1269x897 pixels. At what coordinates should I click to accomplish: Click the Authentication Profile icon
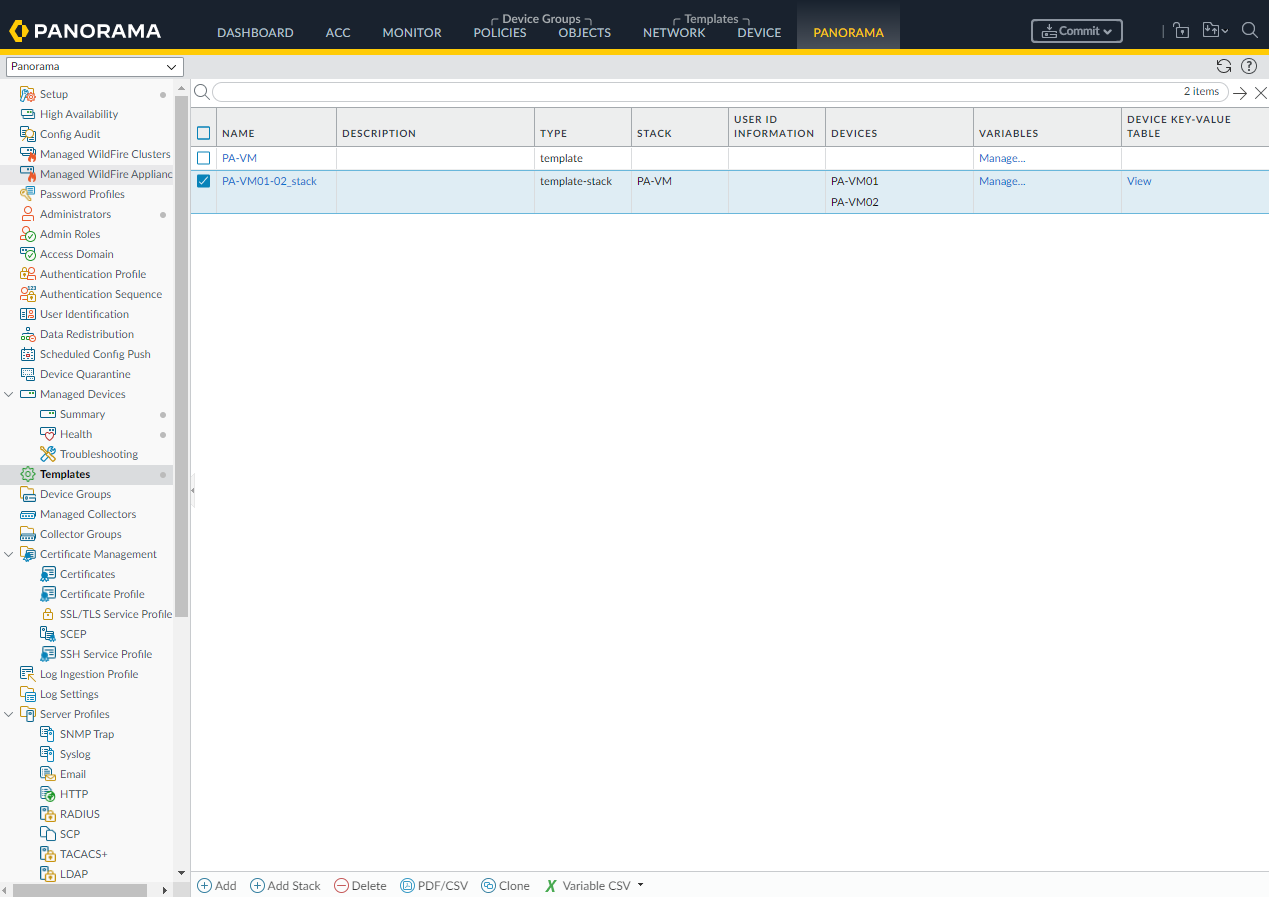point(28,274)
